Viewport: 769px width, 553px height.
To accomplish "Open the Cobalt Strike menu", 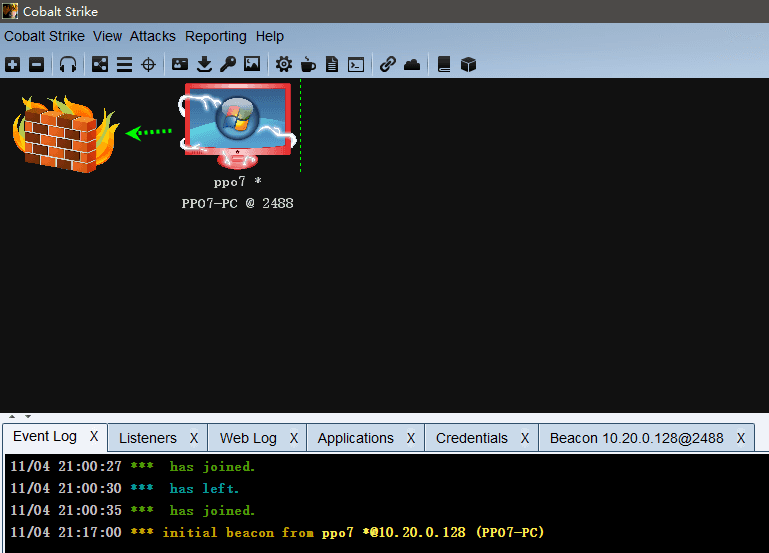I will [44, 36].
